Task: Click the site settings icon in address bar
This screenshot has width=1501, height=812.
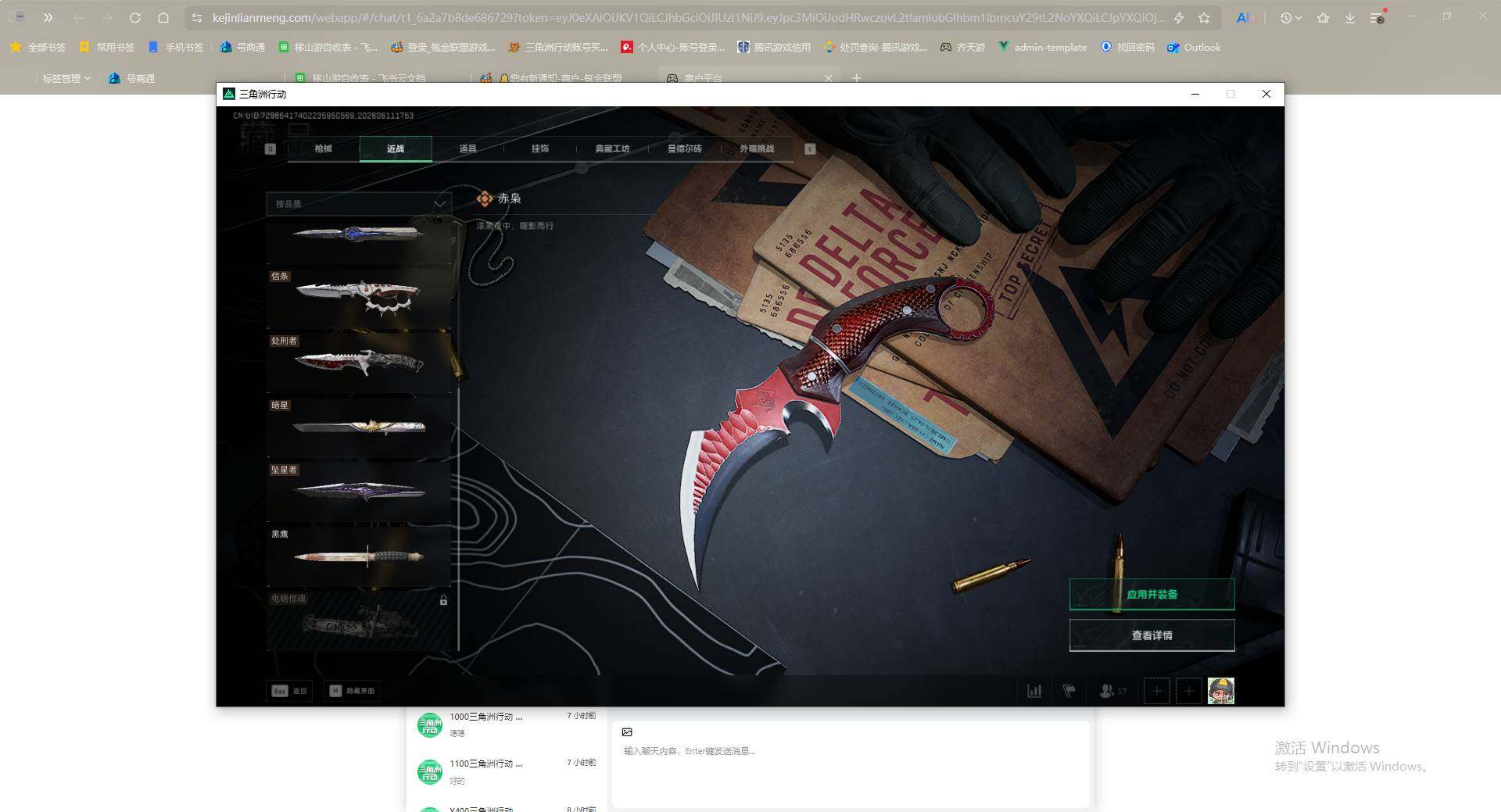Action: (x=197, y=17)
